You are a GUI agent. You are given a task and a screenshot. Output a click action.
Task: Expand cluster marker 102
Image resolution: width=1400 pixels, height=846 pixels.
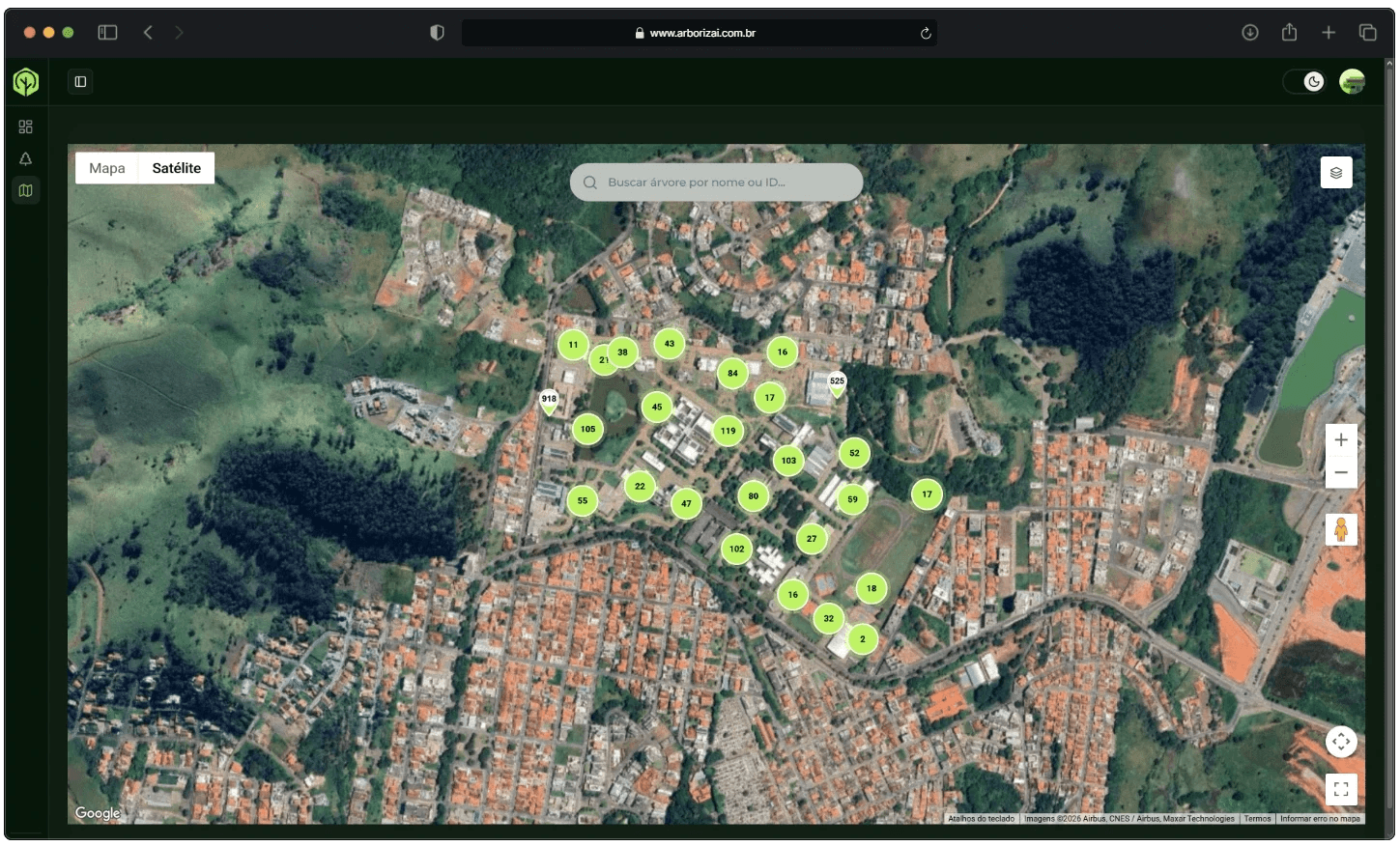(x=737, y=550)
